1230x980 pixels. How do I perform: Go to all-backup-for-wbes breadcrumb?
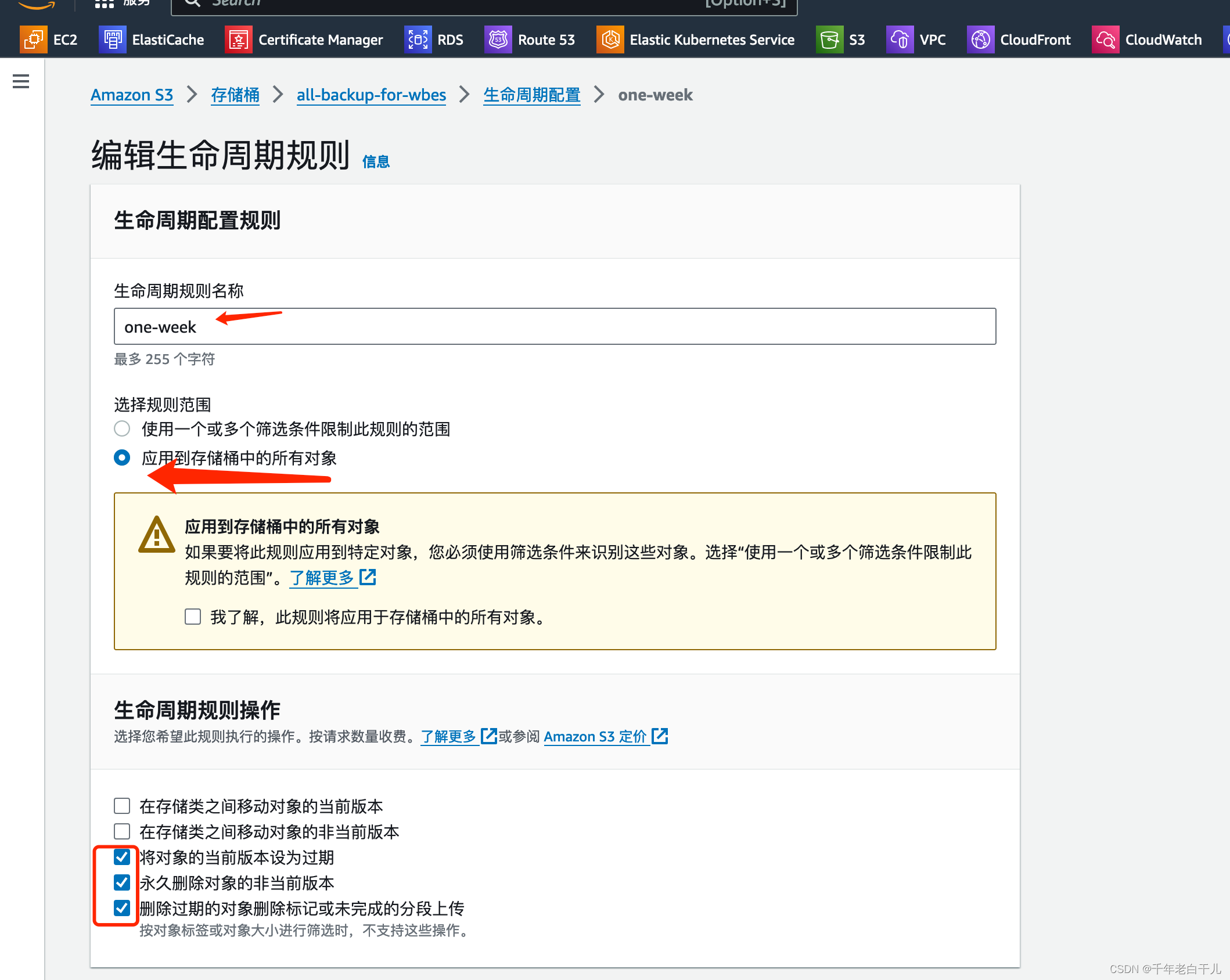[x=371, y=95]
